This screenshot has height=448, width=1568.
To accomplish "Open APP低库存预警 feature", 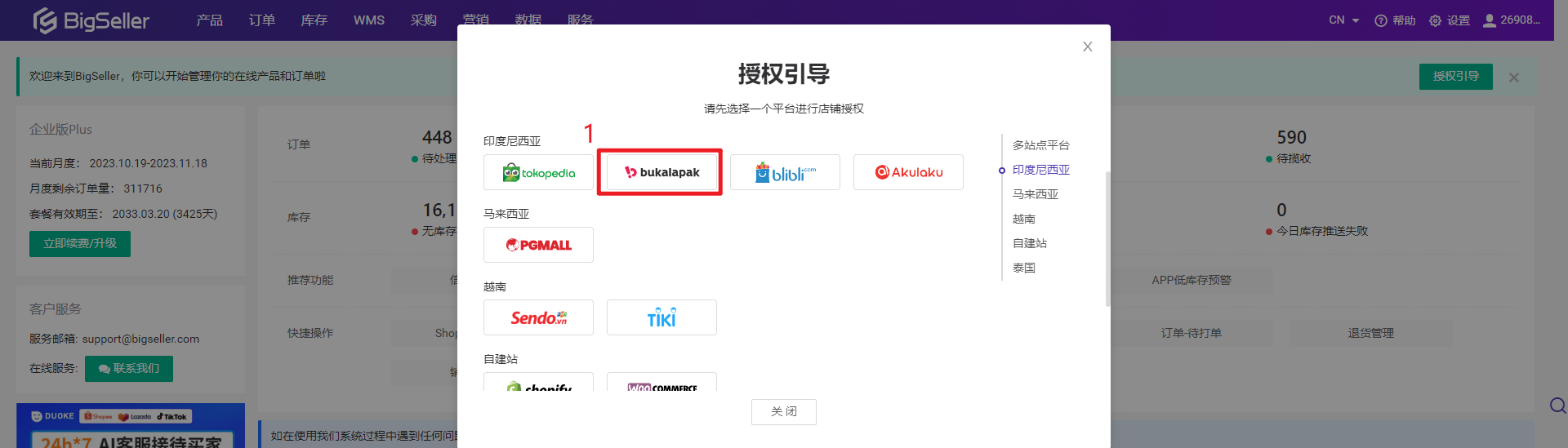I will pos(1192,280).
